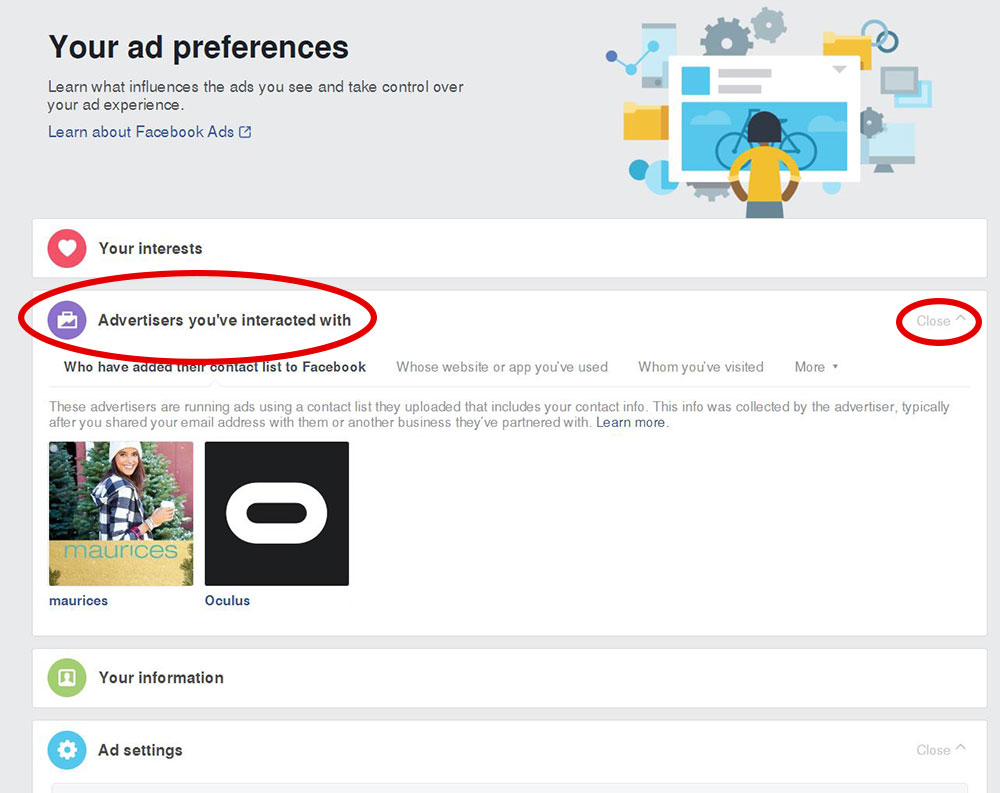This screenshot has width=1000, height=793.
Task: Switch to the Whom you've visited tab
Action: (x=701, y=367)
